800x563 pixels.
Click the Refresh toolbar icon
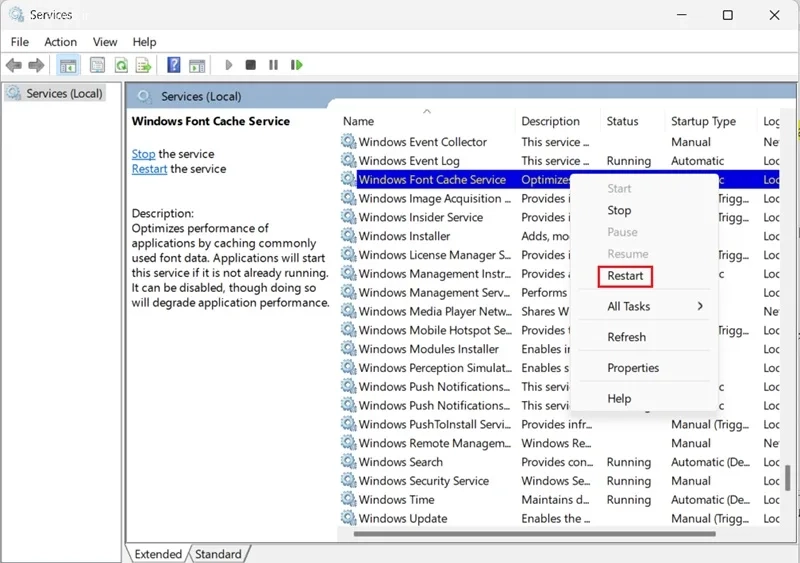point(121,65)
